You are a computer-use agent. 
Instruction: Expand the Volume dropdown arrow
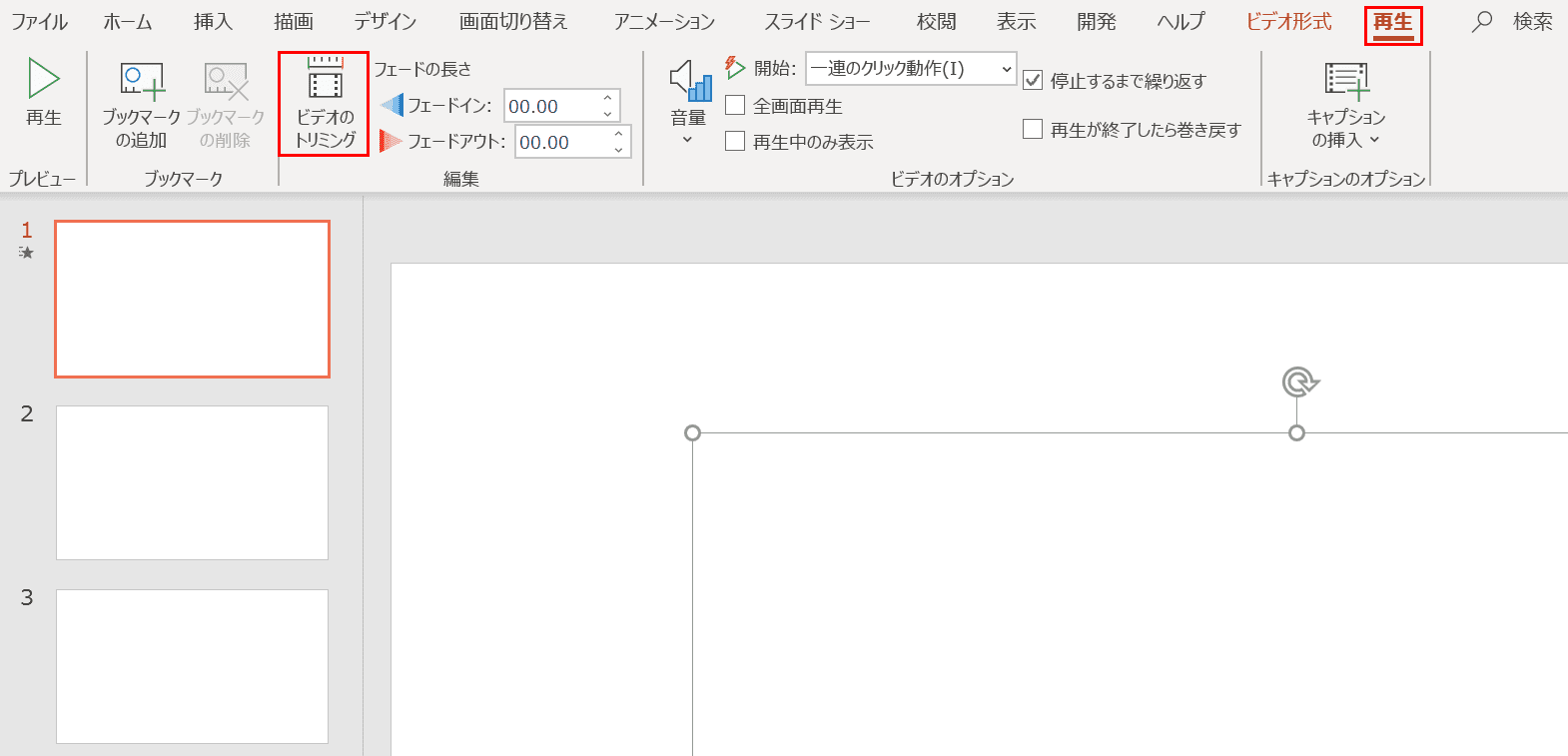point(688,140)
